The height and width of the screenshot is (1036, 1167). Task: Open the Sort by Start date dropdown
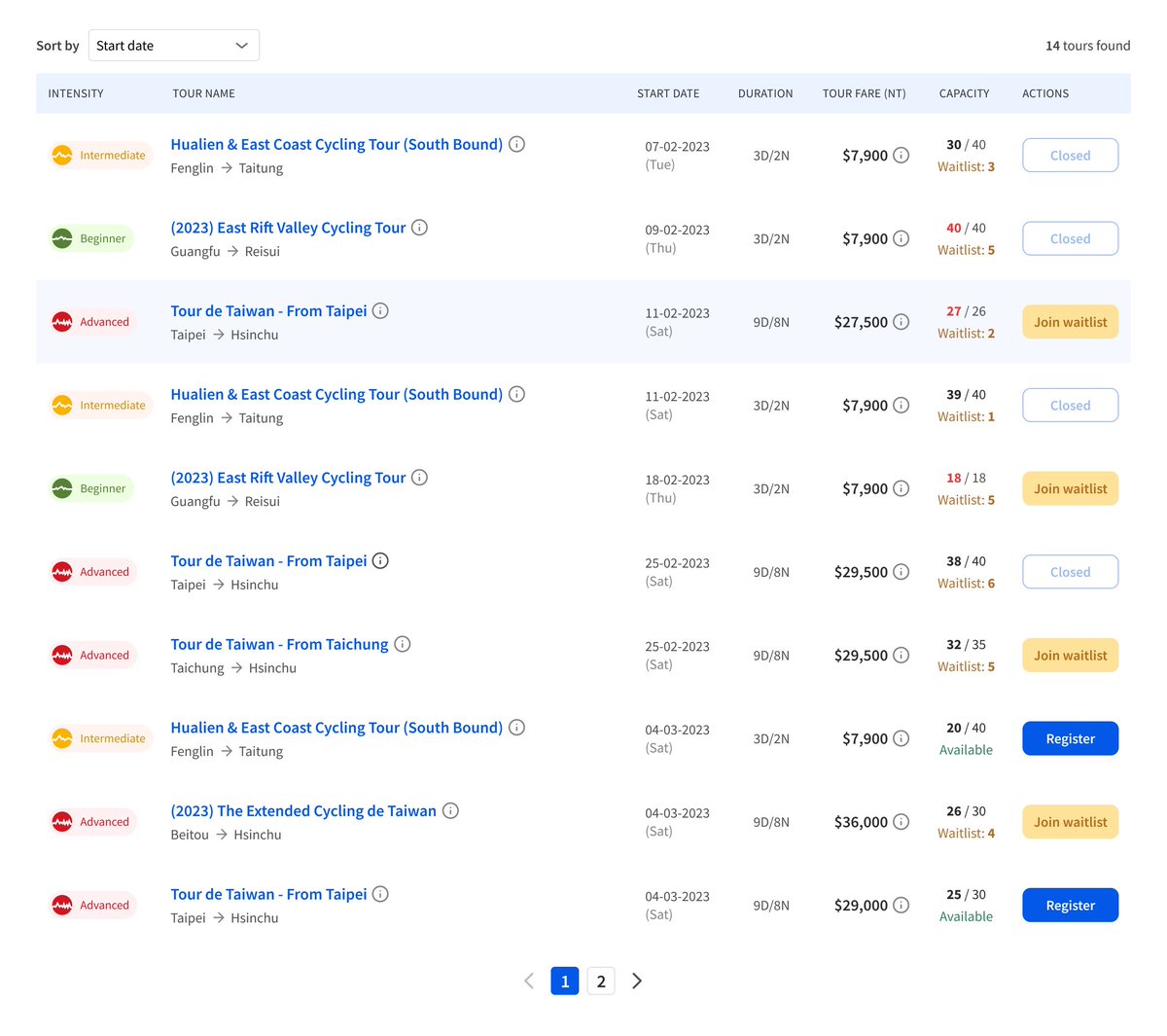(x=174, y=46)
